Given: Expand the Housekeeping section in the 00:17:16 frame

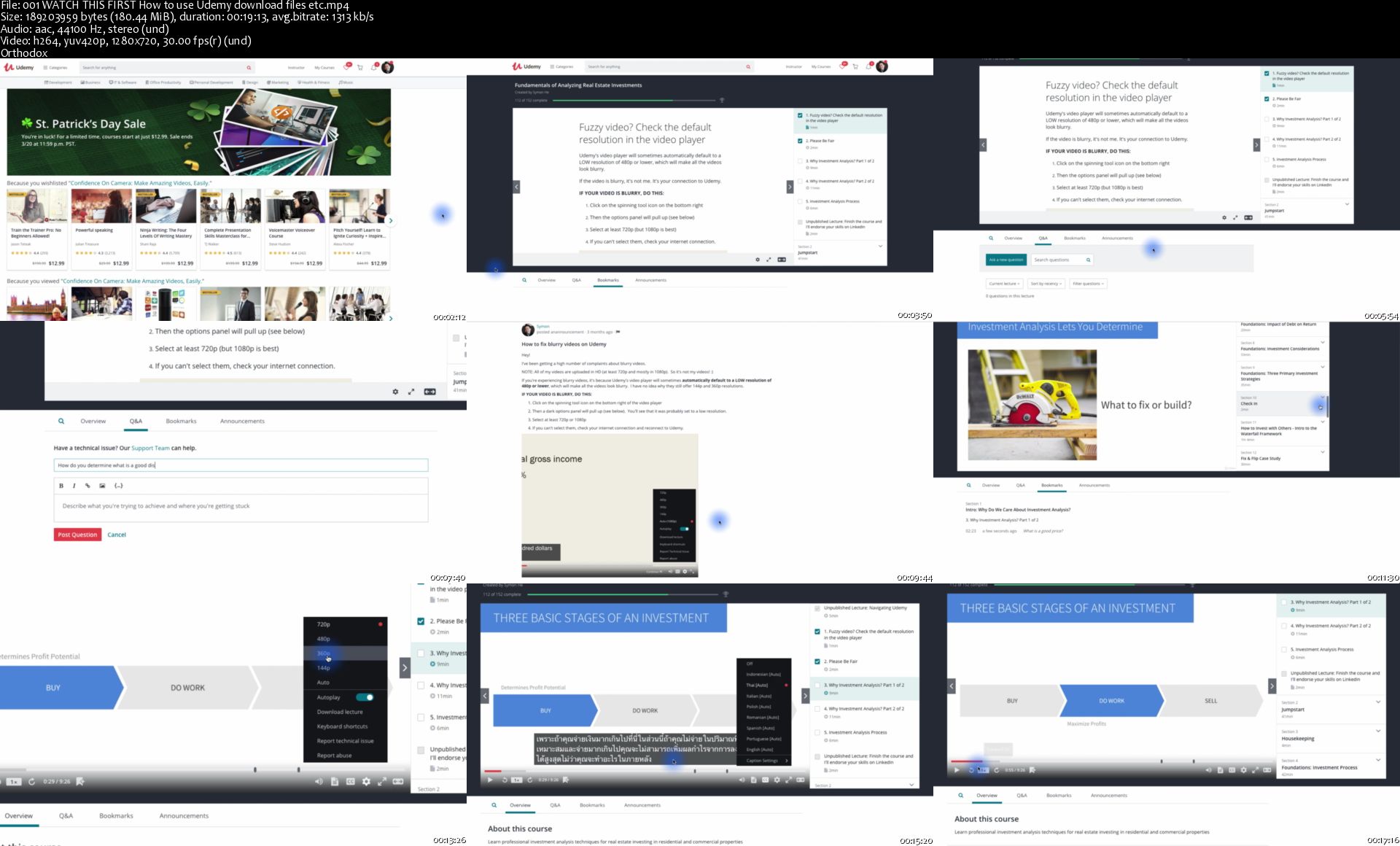Looking at the screenshot, I should [x=1378, y=731].
